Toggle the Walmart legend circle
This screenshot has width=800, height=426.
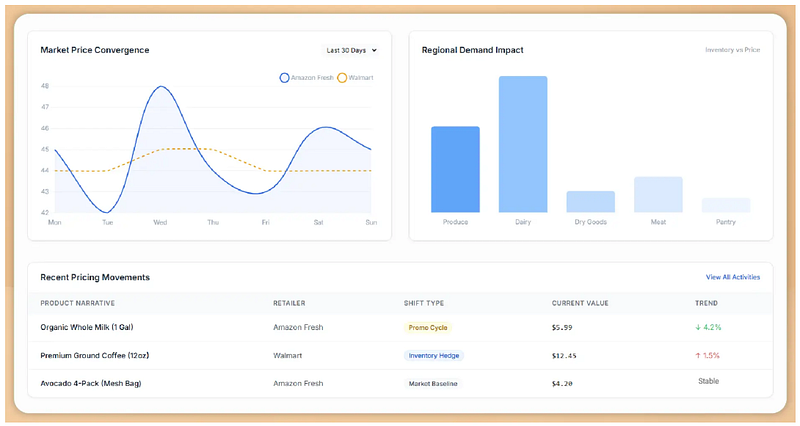[x=342, y=78]
